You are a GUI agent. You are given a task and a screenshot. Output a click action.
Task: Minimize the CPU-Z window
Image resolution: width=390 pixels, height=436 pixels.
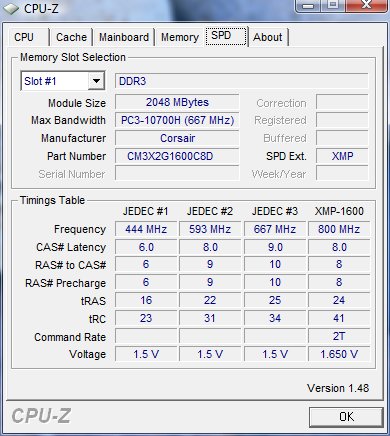[309, 5]
